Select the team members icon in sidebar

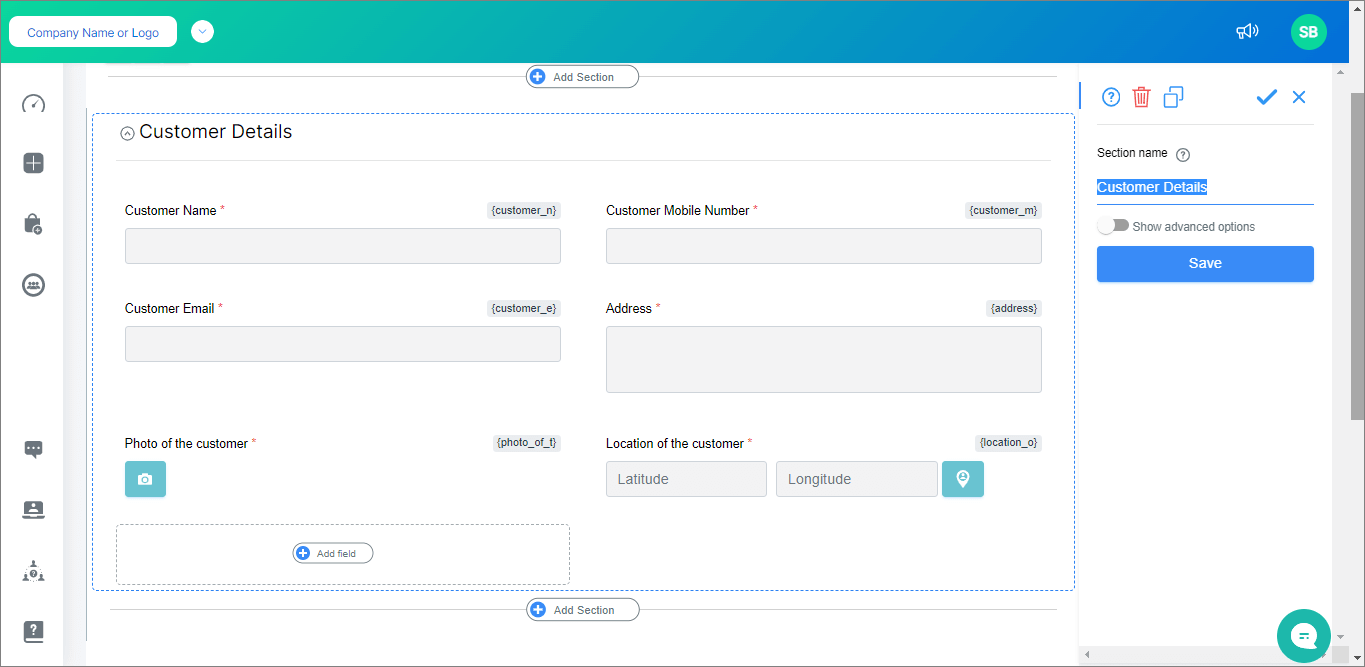(x=33, y=285)
